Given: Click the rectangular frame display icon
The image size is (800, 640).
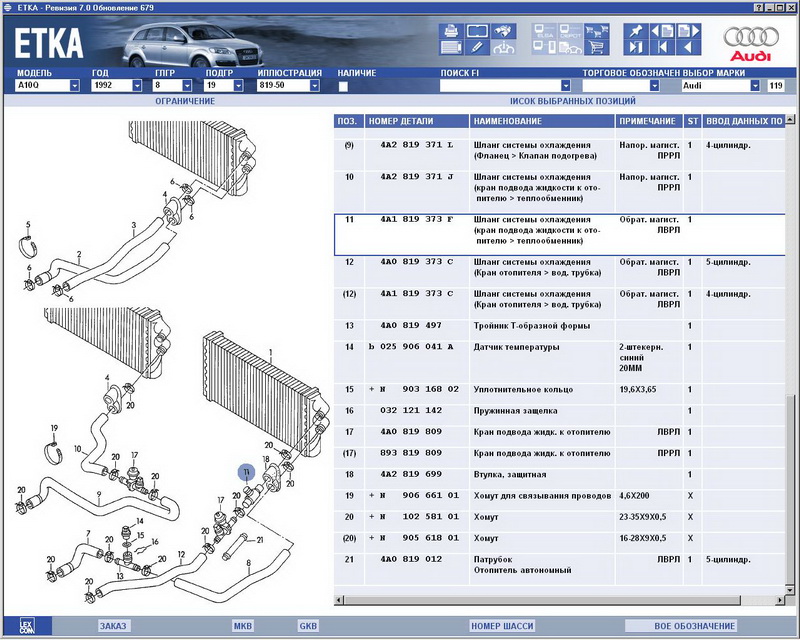Looking at the screenshot, I should coord(477,31).
